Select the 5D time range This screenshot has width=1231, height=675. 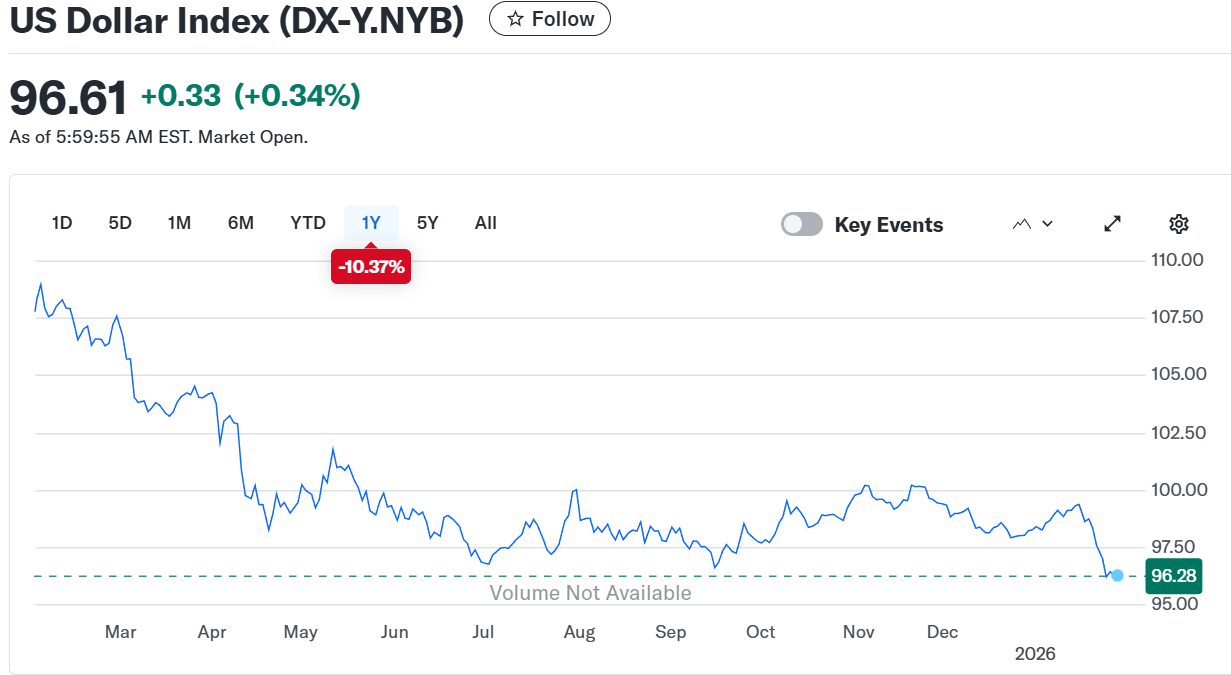tap(120, 223)
